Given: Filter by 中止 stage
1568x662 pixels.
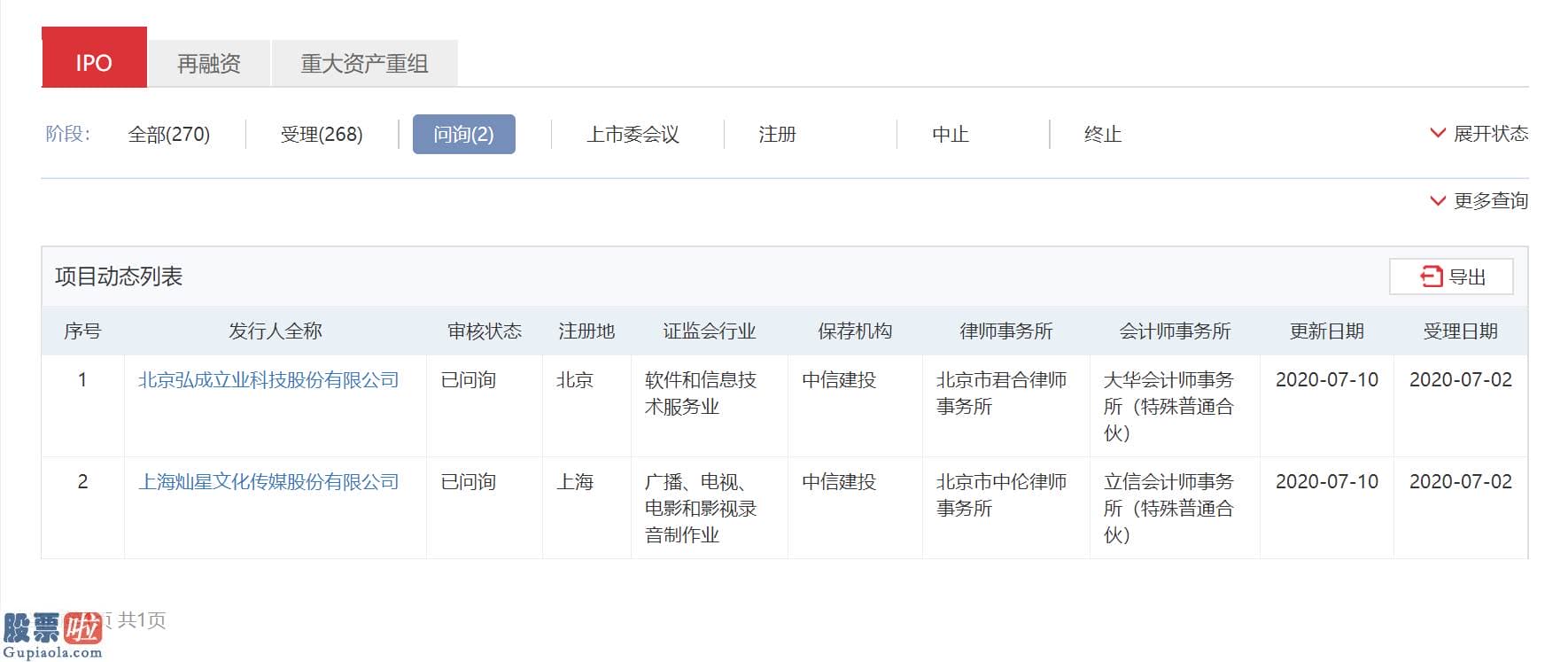Looking at the screenshot, I should tap(951, 135).
